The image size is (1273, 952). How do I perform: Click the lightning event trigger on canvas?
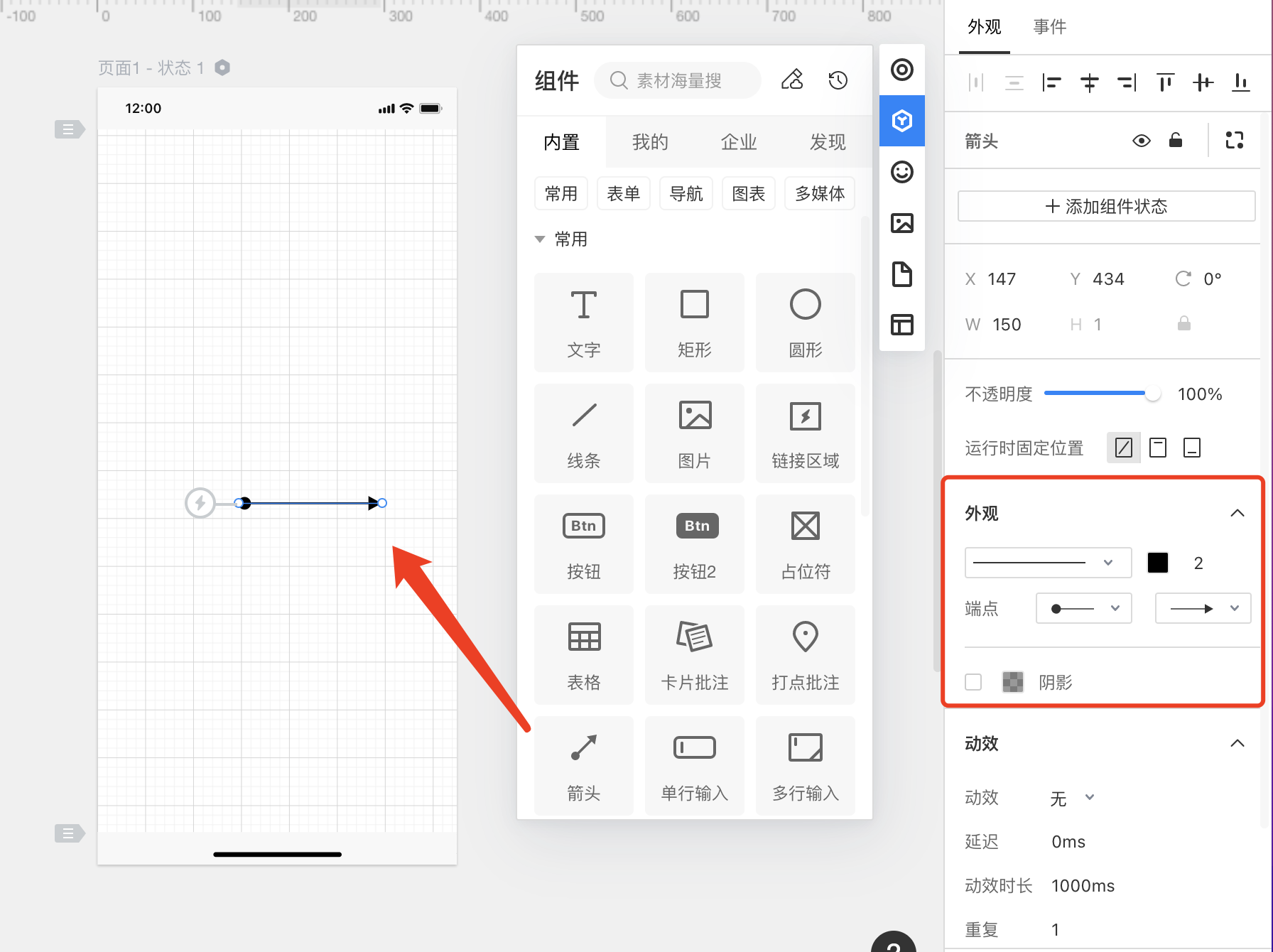(x=200, y=503)
